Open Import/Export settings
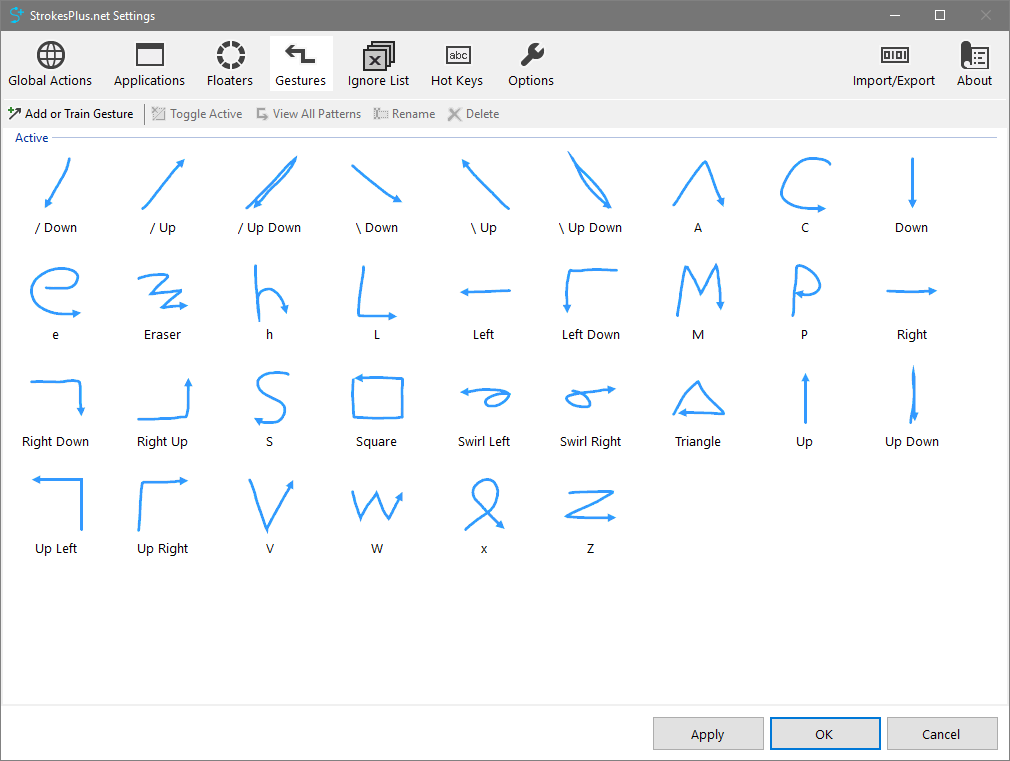This screenshot has height=761, width=1010. [x=893, y=64]
